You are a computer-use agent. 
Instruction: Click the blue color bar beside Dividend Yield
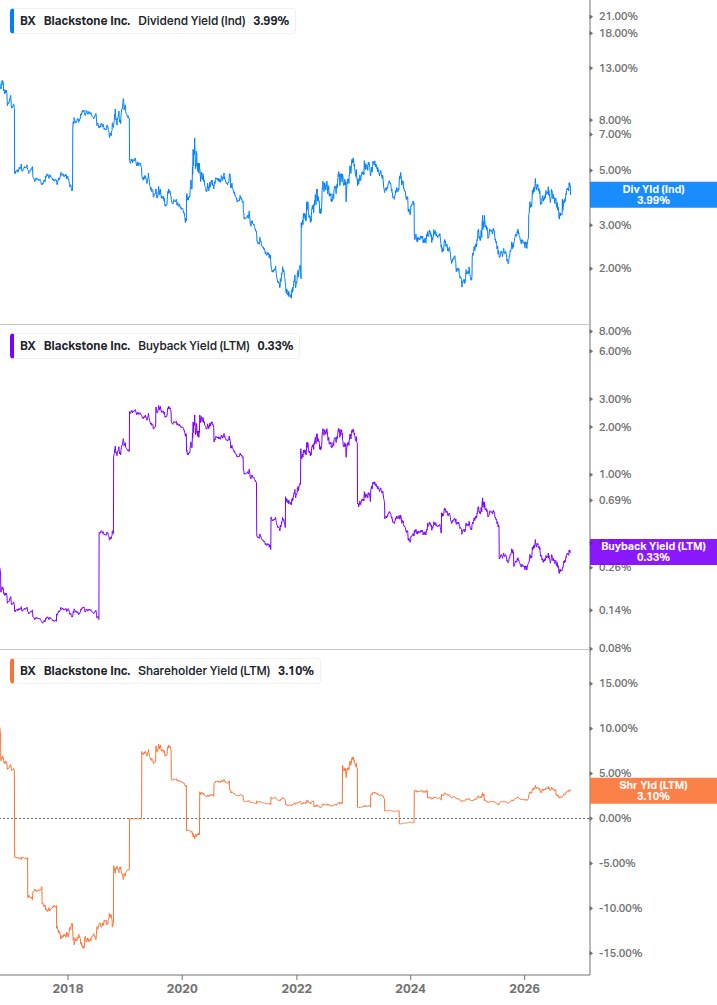click(12, 21)
